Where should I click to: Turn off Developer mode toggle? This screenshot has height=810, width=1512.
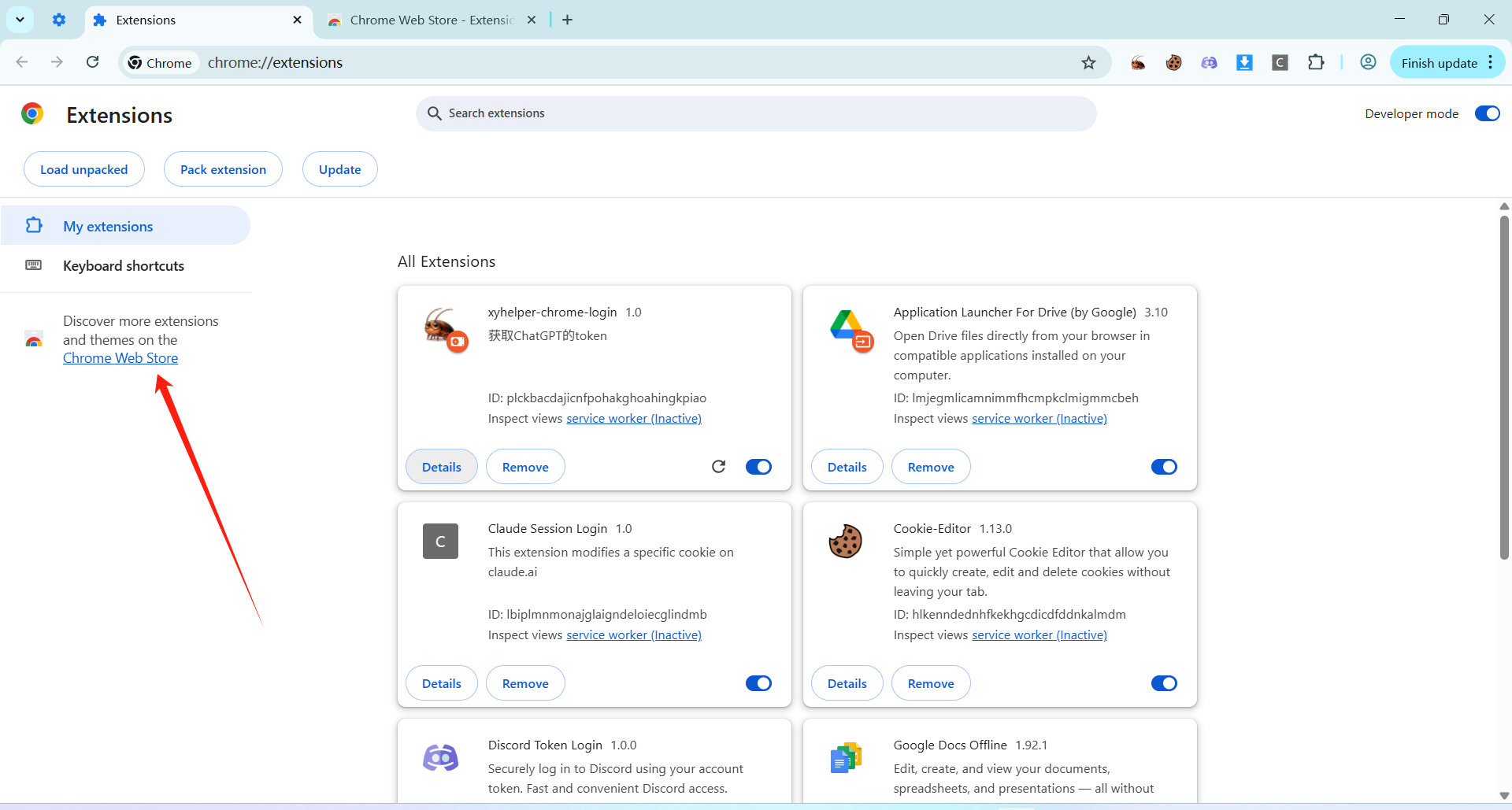pyautogui.click(x=1487, y=114)
